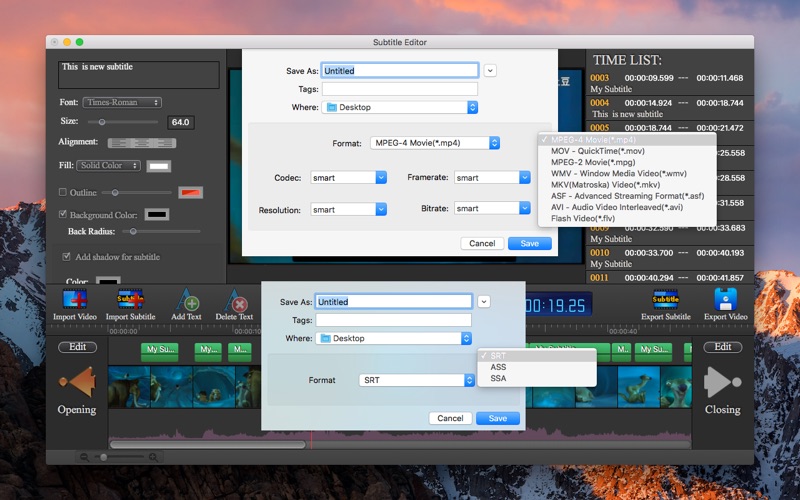Screen dimensions: 800x500
Task: Click the Save As field in subtitle dialog
Action: coord(393,302)
